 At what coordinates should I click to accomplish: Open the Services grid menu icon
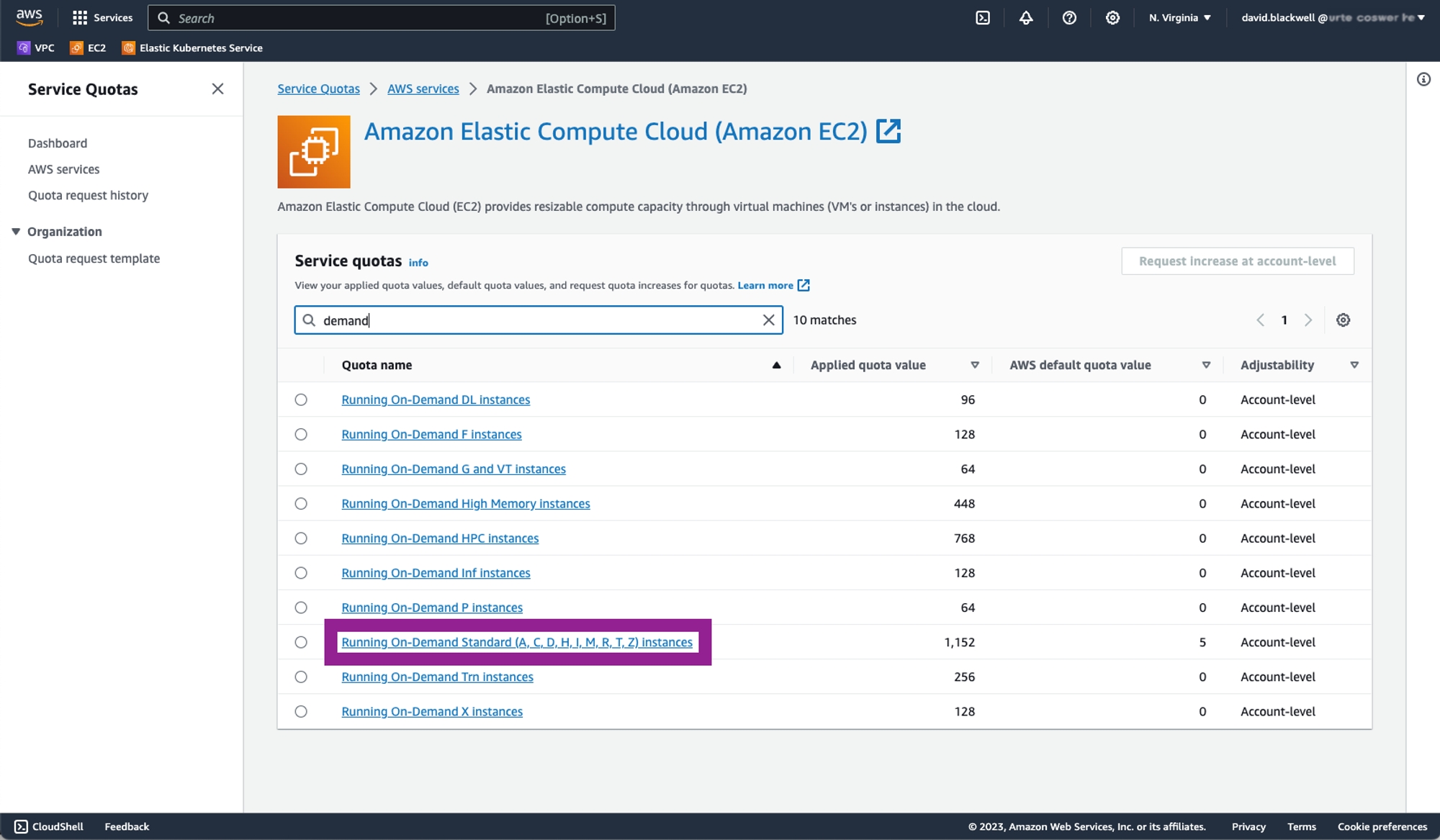coord(80,18)
